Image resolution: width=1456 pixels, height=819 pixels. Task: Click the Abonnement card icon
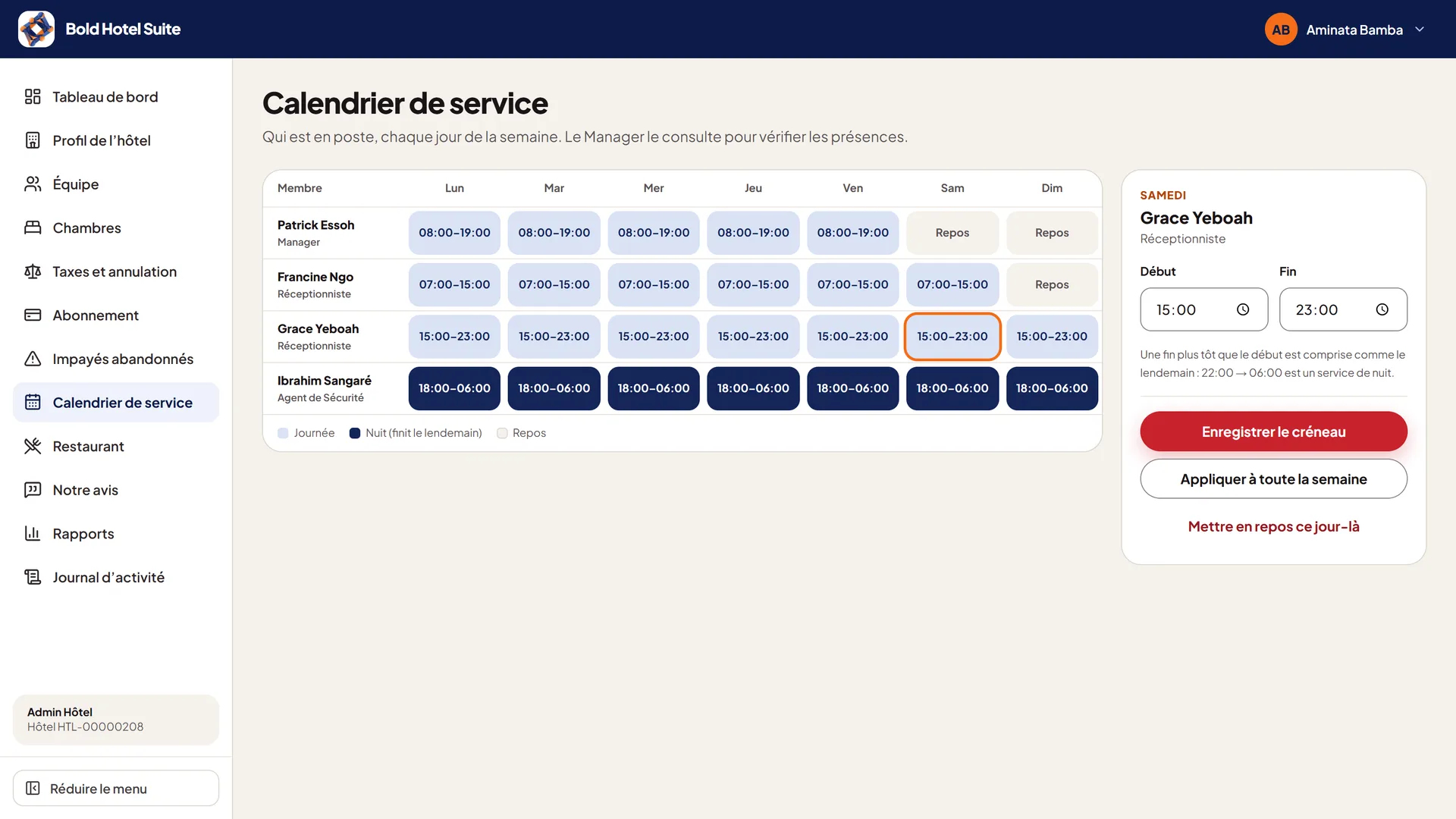click(x=33, y=315)
